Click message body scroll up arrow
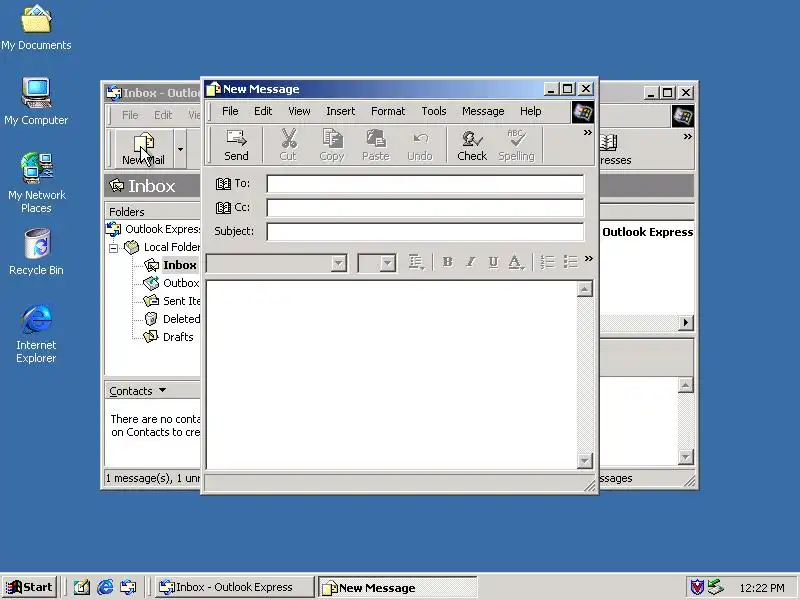 click(x=585, y=289)
